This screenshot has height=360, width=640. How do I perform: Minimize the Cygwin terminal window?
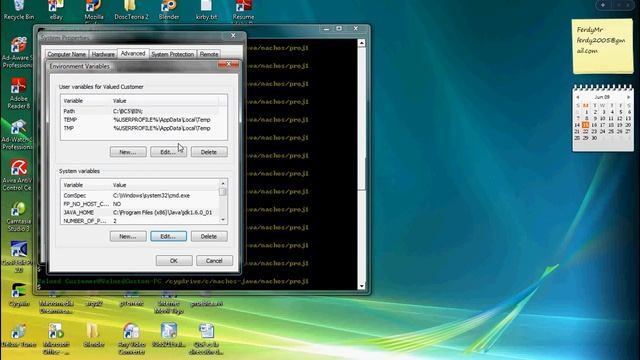coord(326,29)
